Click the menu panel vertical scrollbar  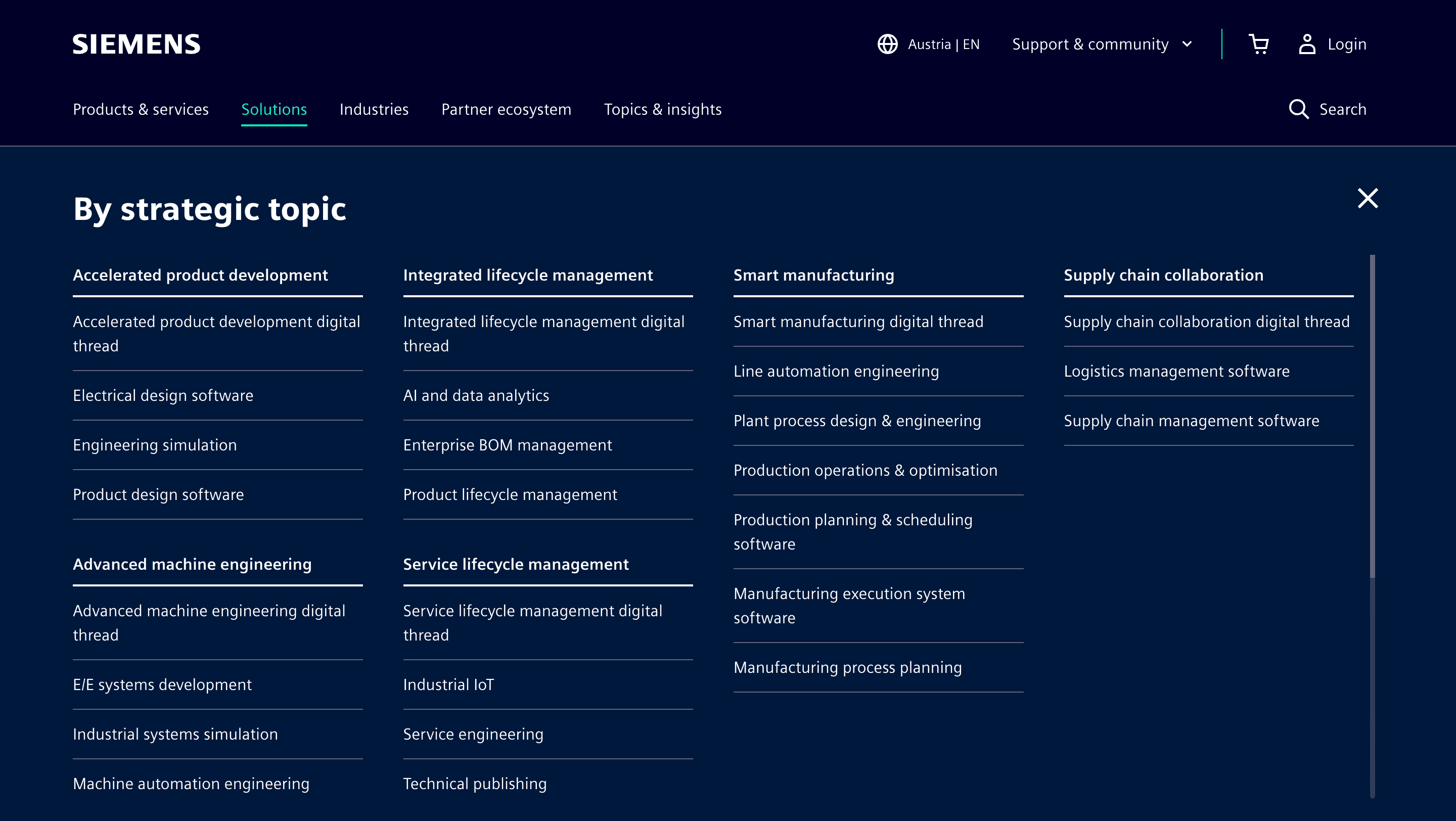coord(1373,417)
